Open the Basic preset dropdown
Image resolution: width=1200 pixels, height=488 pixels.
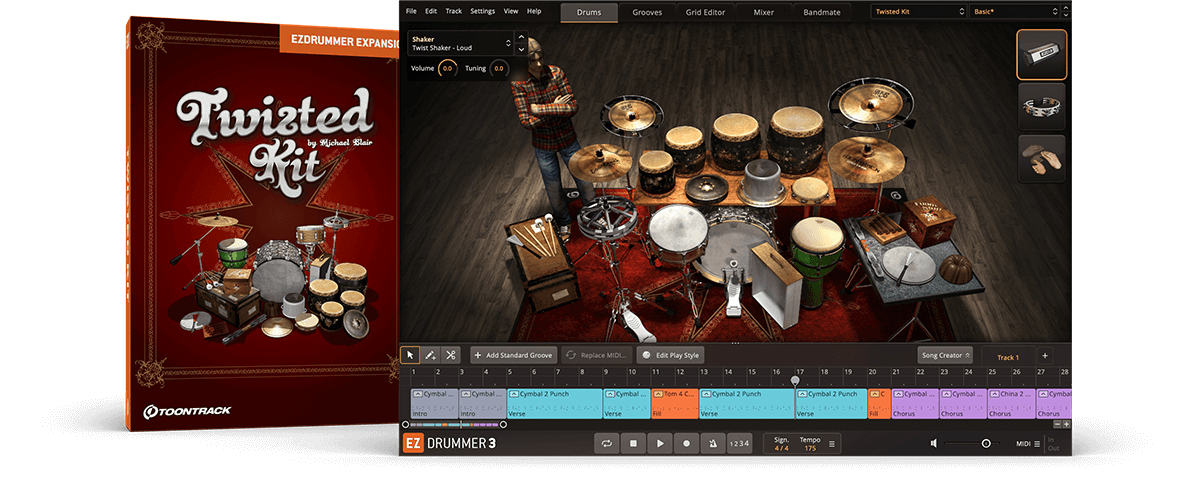coord(1014,12)
